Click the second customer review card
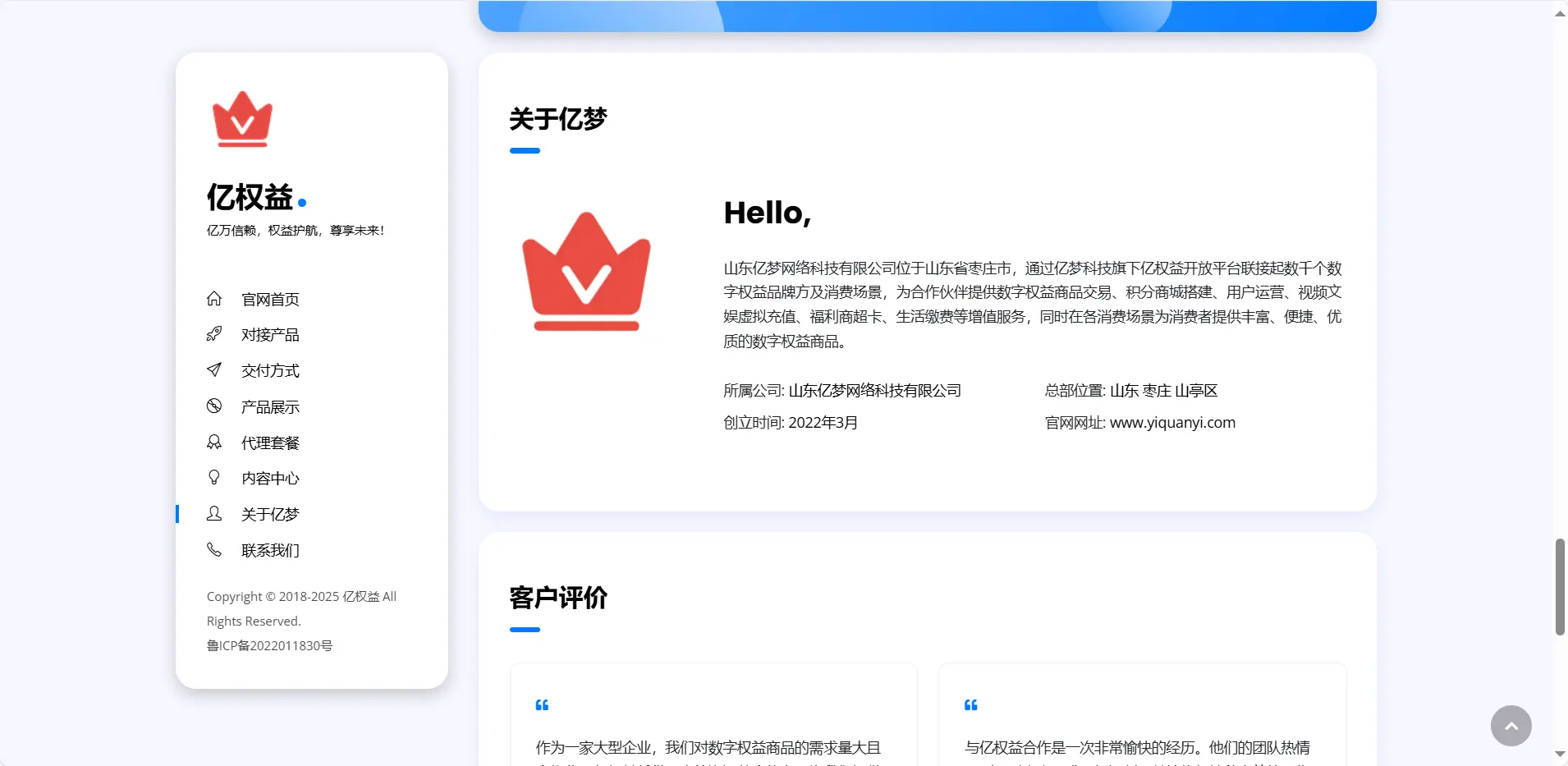Screen dimensions: 1568x766 click(1141, 722)
